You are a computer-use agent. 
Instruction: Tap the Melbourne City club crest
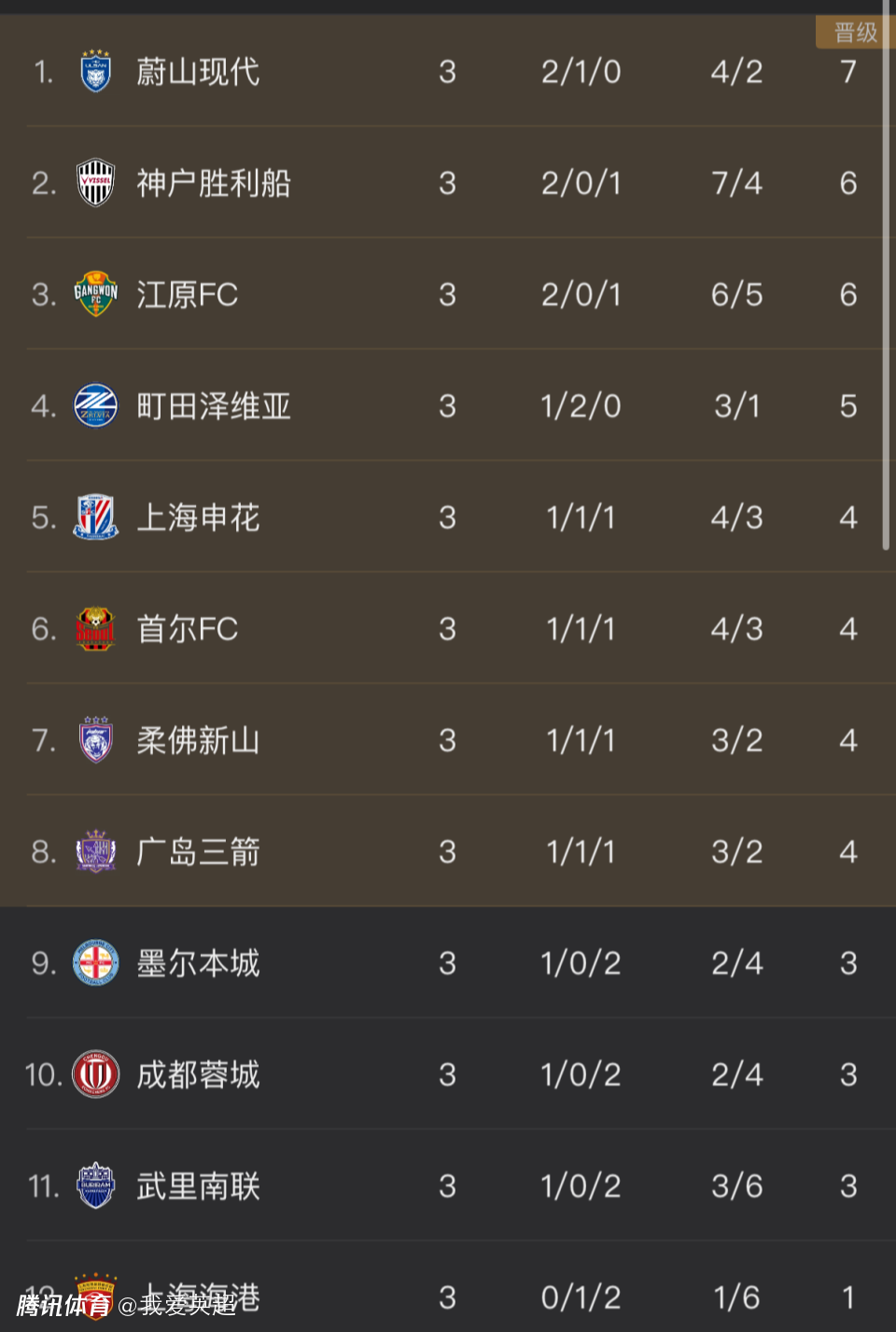pos(95,963)
